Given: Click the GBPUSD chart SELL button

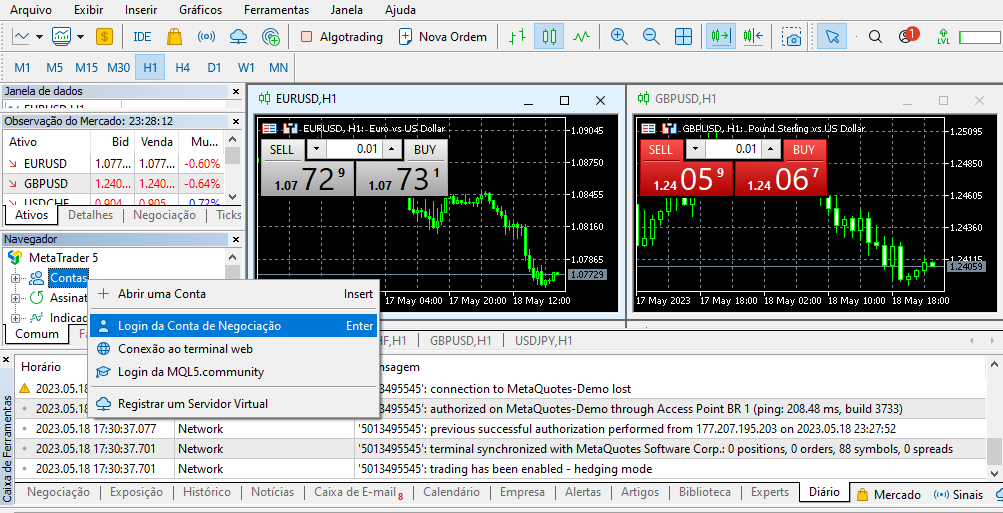Looking at the screenshot, I should click(x=661, y=150).
